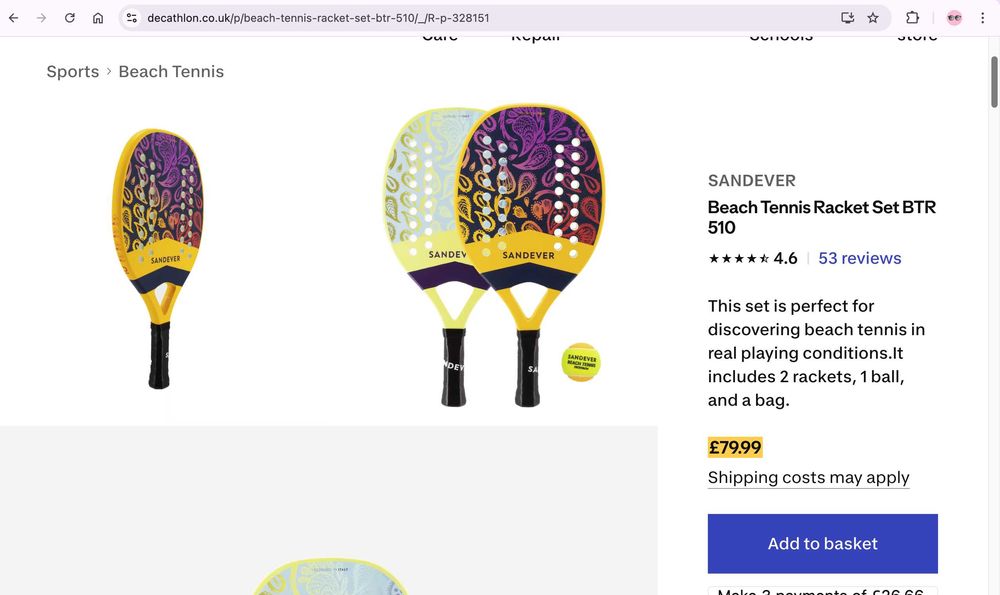Click the address bar URL field

tap(480, 18)
